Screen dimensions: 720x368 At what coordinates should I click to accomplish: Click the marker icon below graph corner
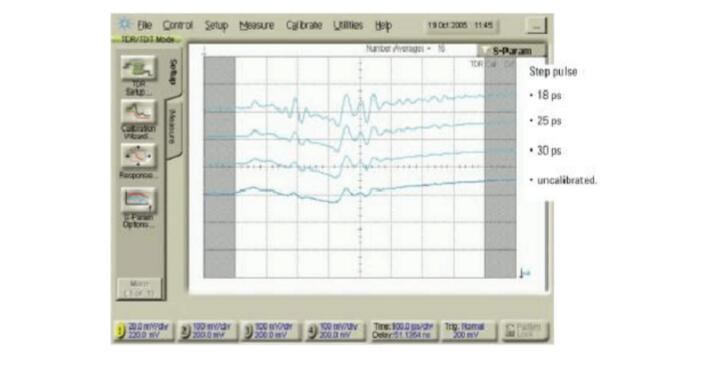524,273
